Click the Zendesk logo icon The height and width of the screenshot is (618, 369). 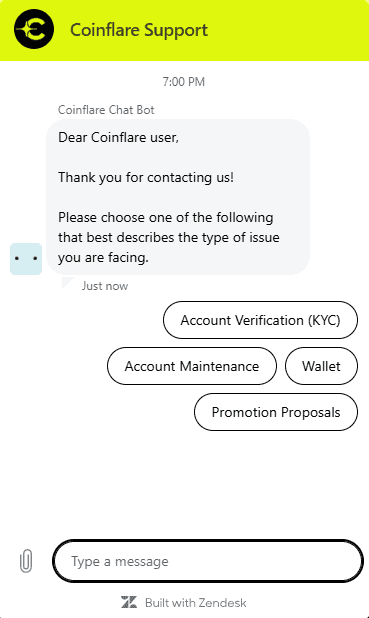click(129, 602)
